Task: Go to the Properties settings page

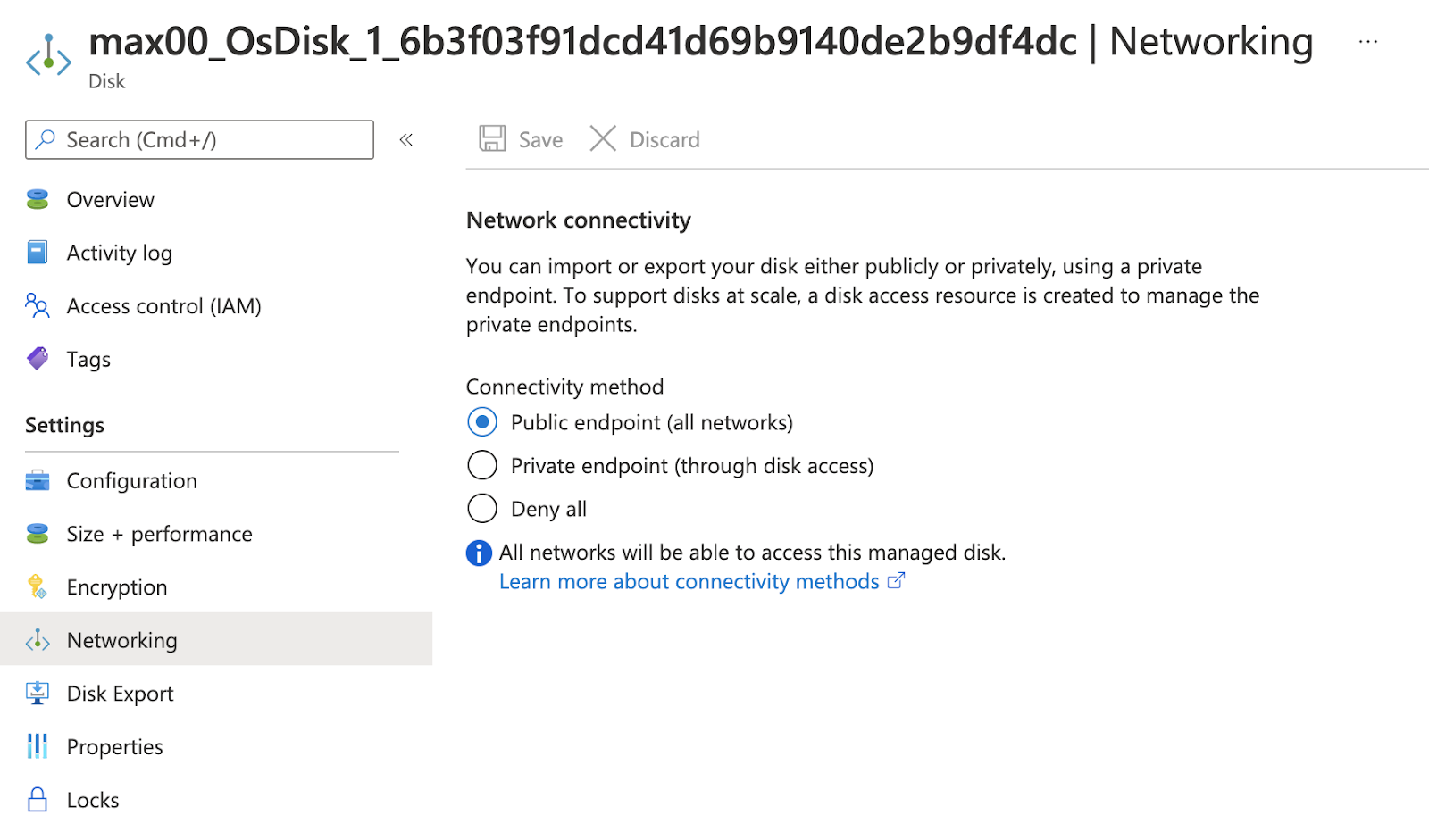Action: (114, 747)
